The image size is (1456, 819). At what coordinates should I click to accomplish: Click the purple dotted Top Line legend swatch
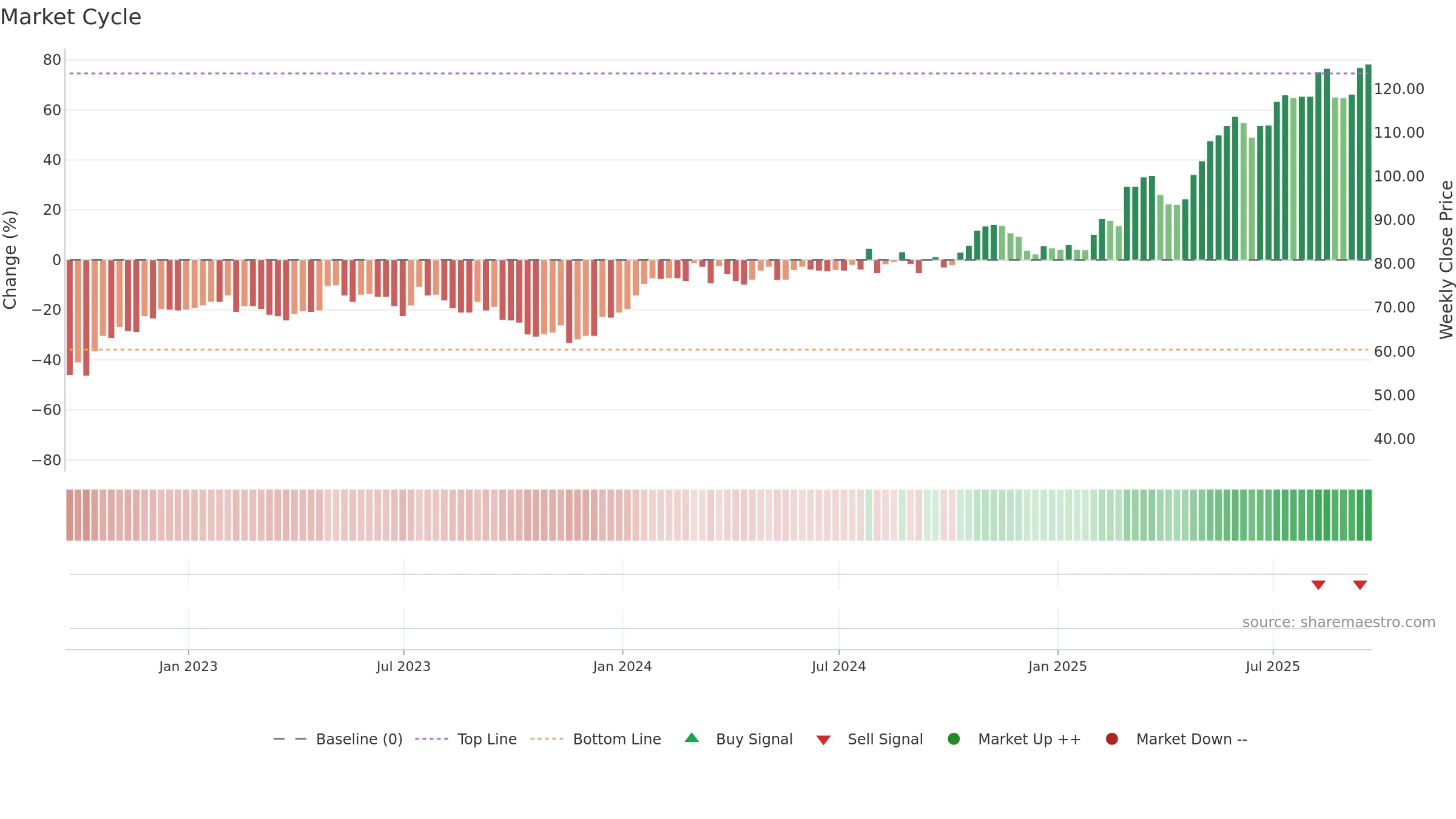(431, 739)
